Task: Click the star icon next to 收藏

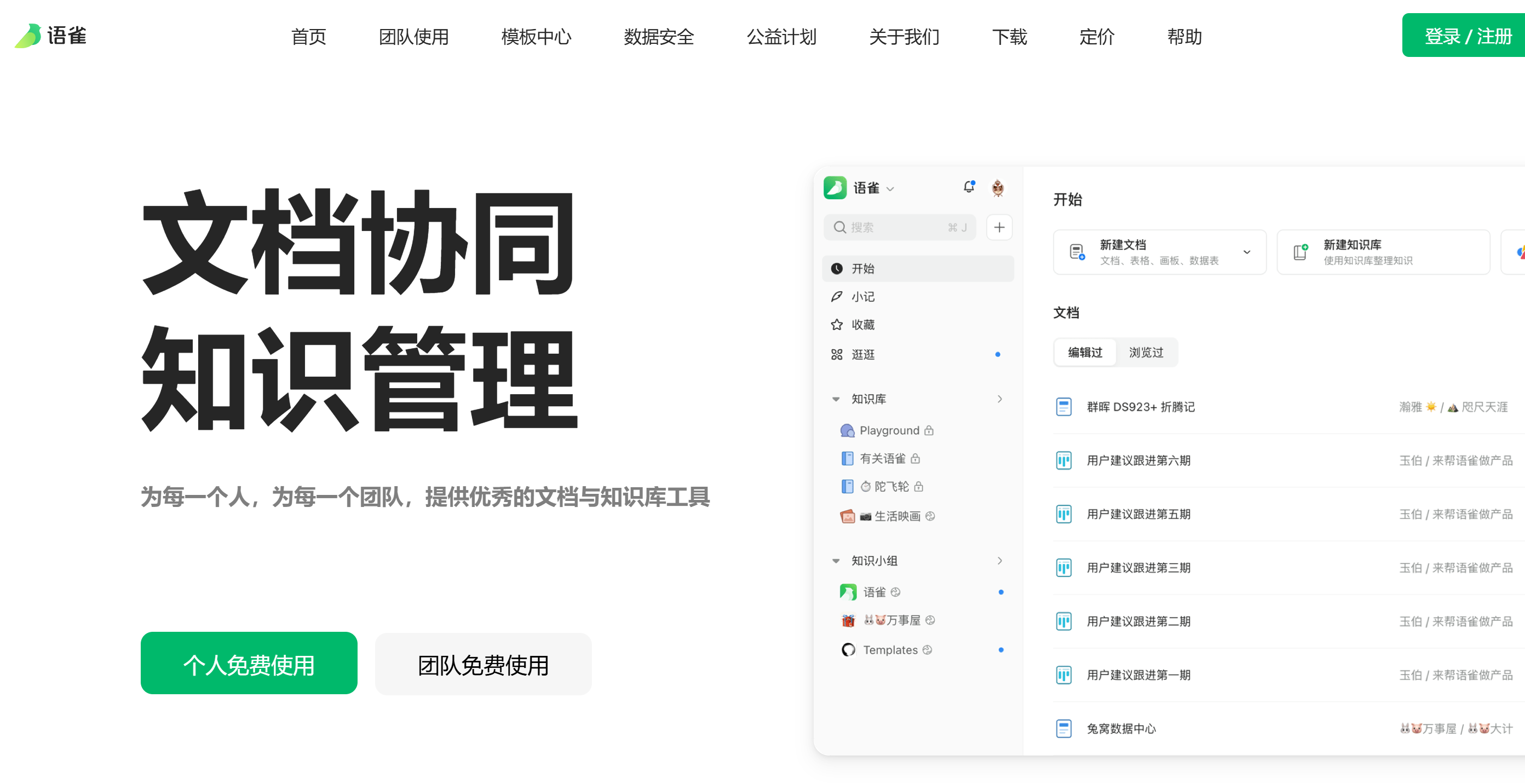Action: click(837, 325)
